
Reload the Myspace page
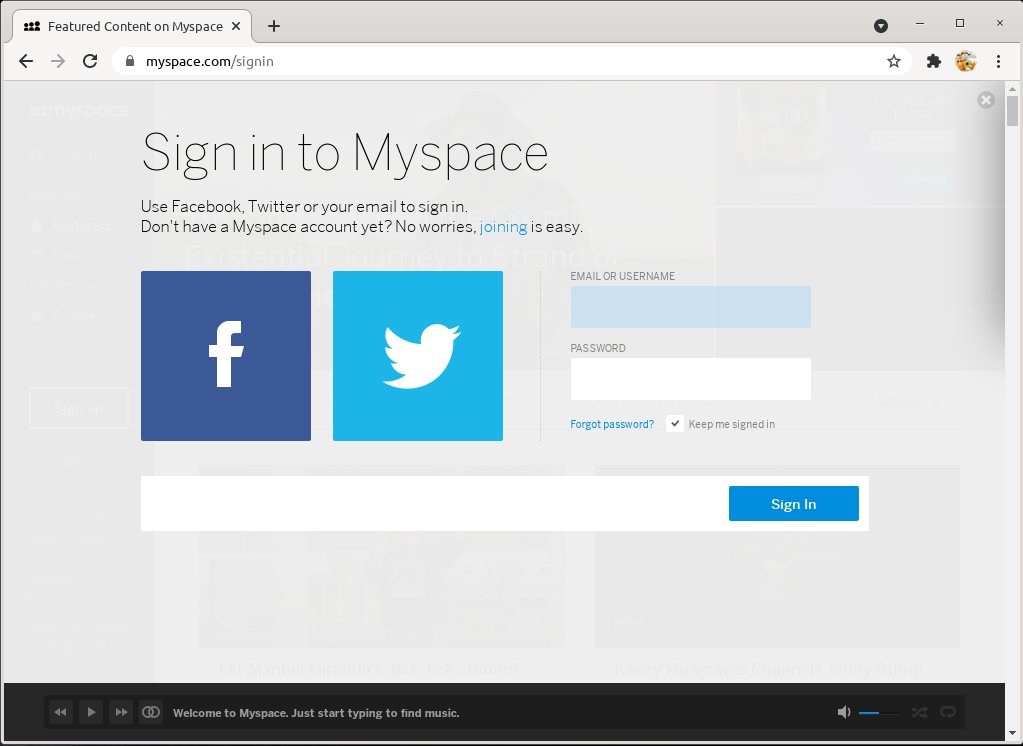[90, 61]
